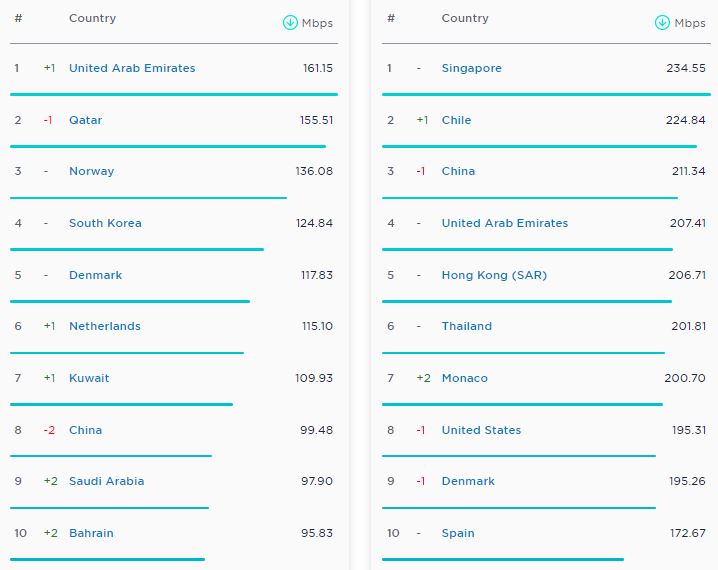718x570 pixels.
Task: Click the Monaco country link
Action: click(464, 378)
